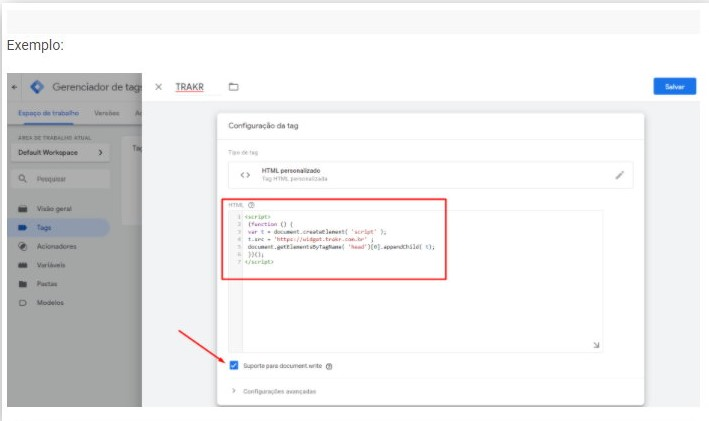
Task: Click the Configuração da tag heading
Action: click(x=263, y=126)
